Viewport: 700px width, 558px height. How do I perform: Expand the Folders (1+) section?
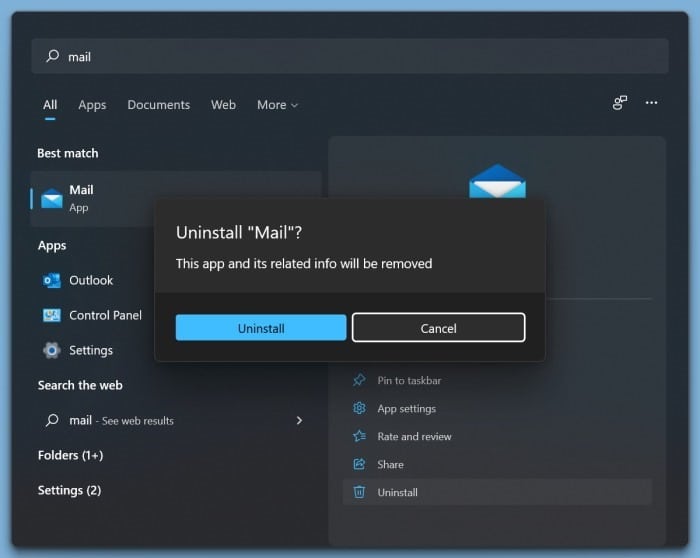pos(71,455)
